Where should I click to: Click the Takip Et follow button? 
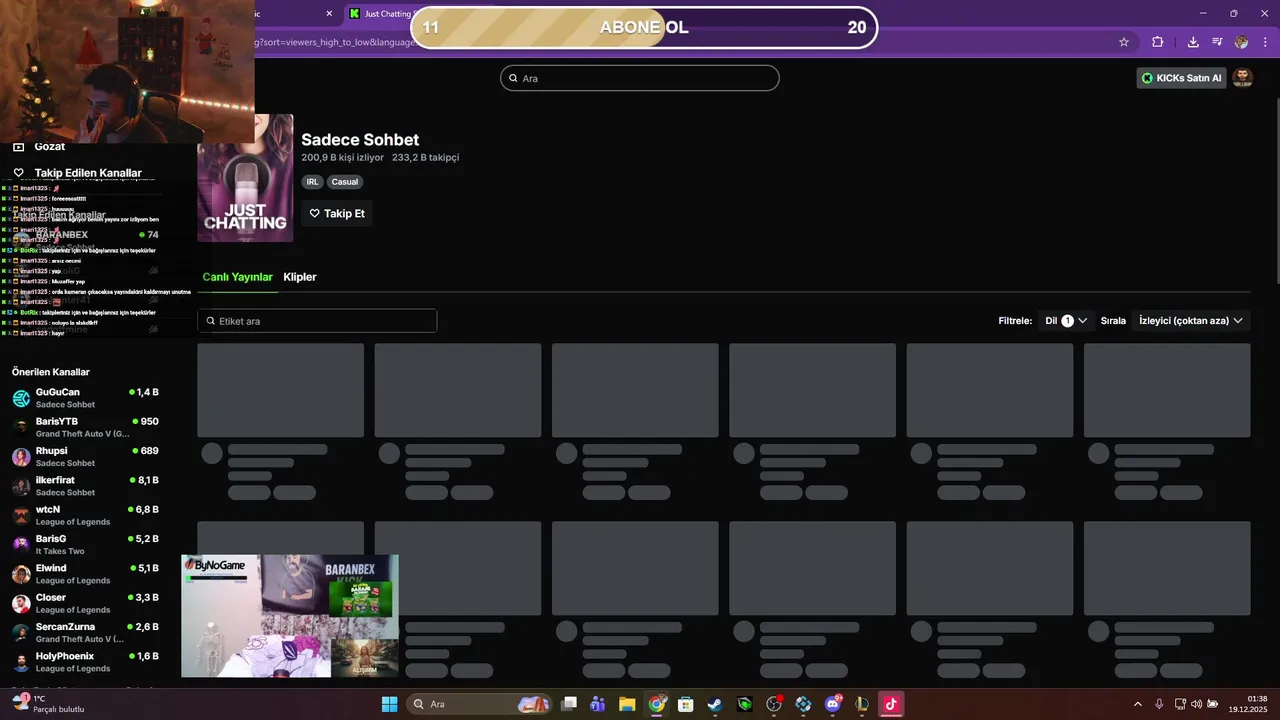[337, 213]
